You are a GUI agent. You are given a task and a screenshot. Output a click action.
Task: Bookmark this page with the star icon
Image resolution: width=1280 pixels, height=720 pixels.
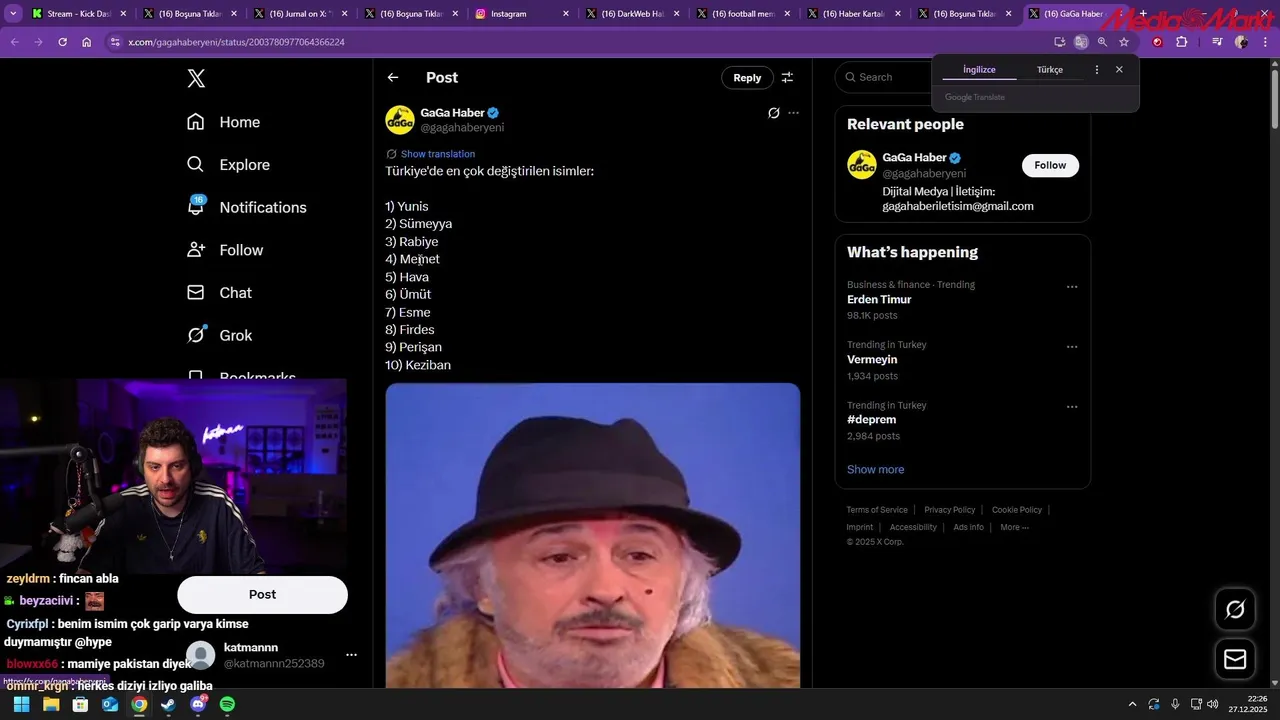pos(1124,42)
